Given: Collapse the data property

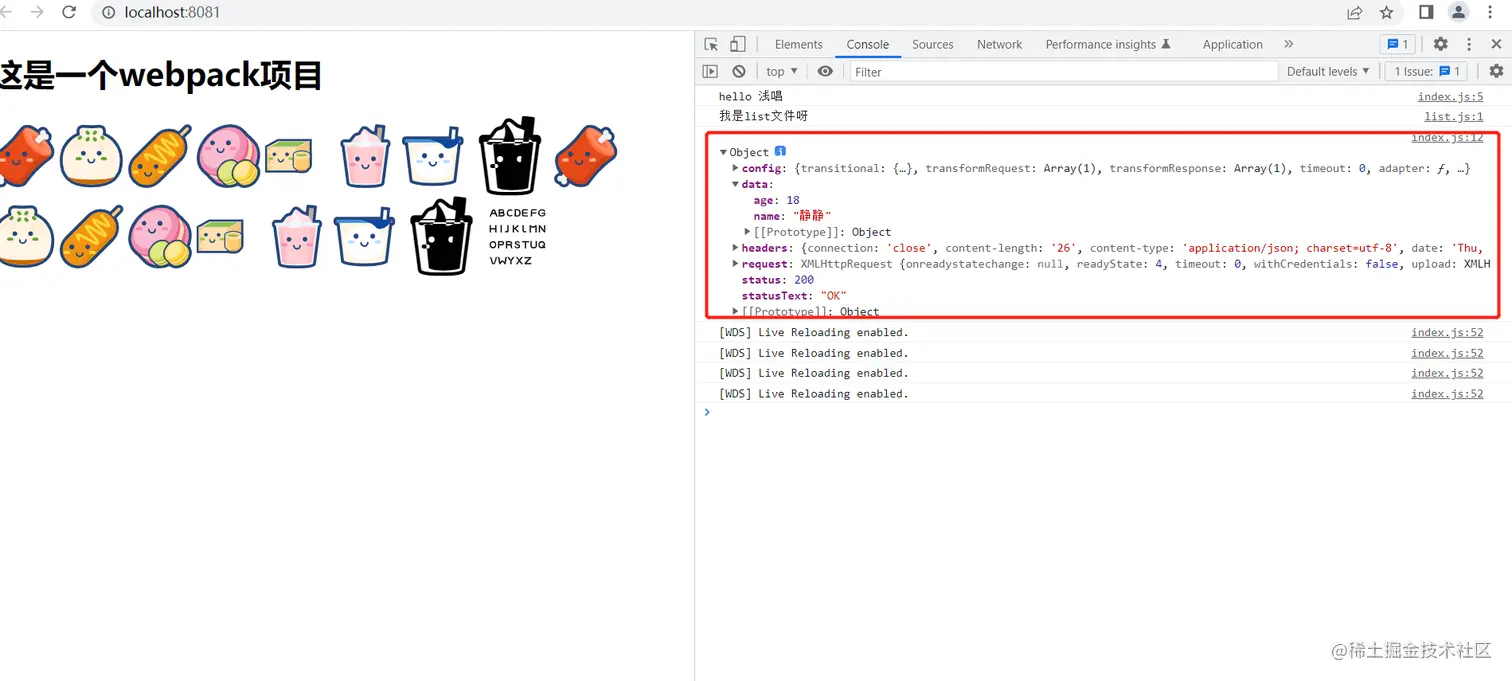Looking at the screenshot, I should 736,184.
